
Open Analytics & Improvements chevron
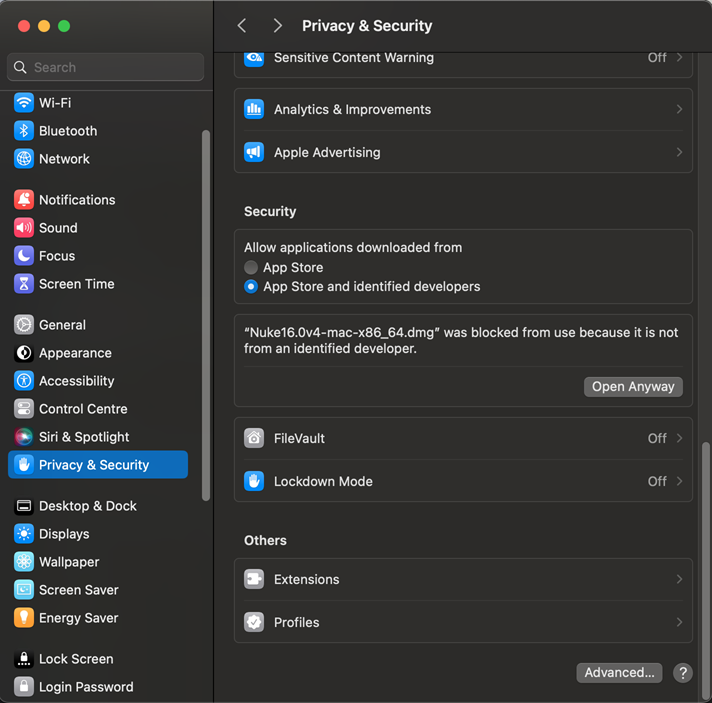679,109
